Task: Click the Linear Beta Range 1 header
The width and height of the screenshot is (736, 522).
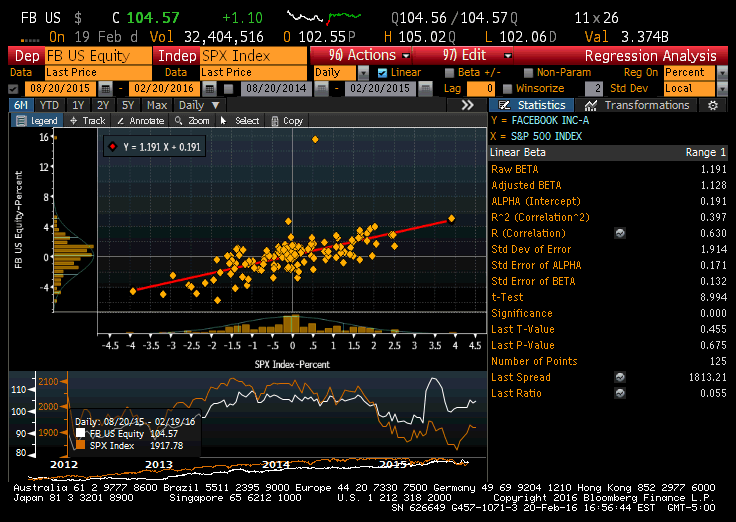Action: coord(608,153)
